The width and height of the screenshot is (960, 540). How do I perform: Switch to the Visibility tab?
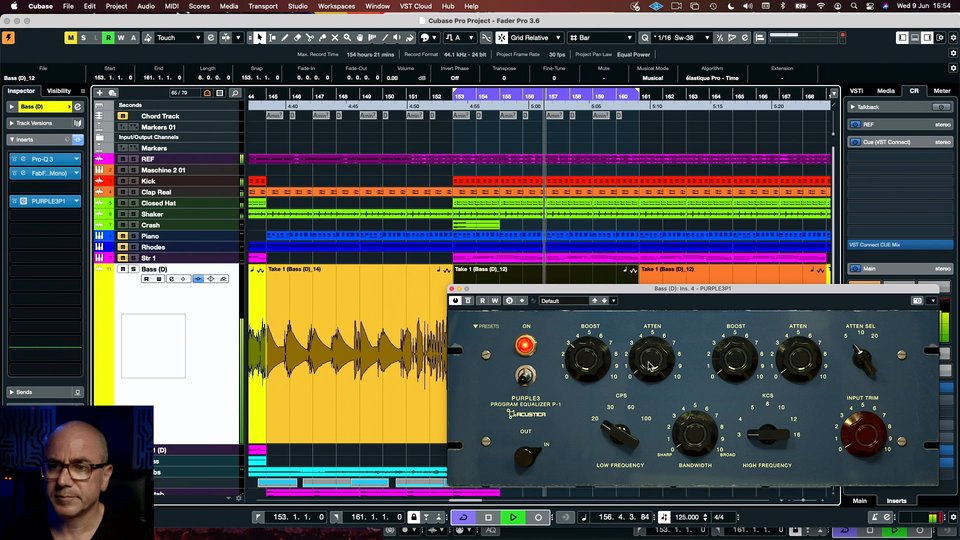(x=59, y=91)
